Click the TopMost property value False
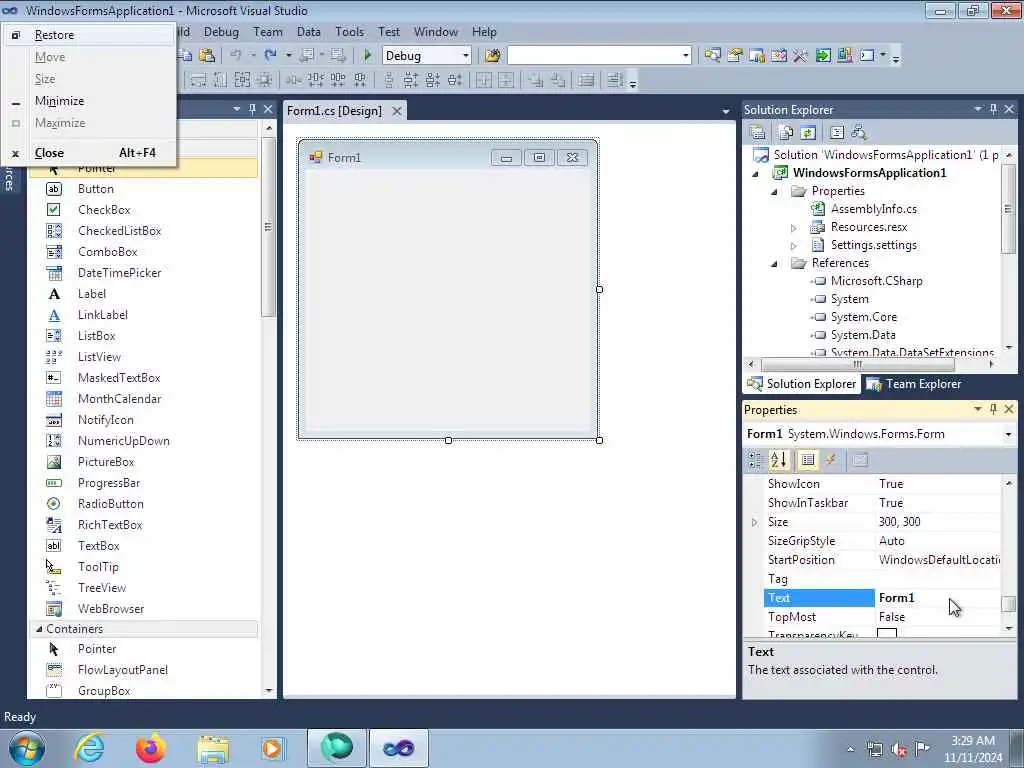The width and height of the screenshot is (1024, 768). (938, 616)
